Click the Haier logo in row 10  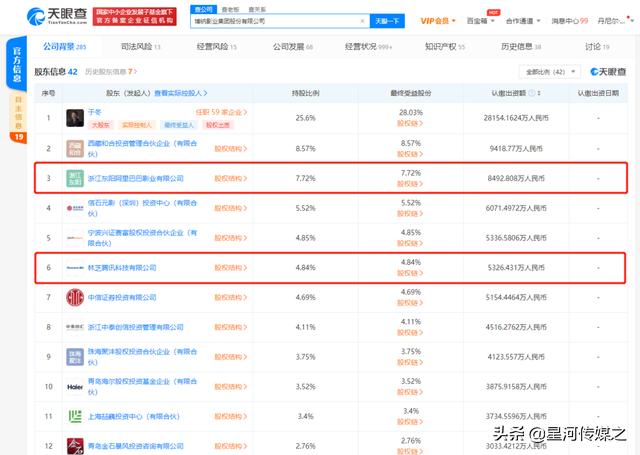[x=75, y=387]
